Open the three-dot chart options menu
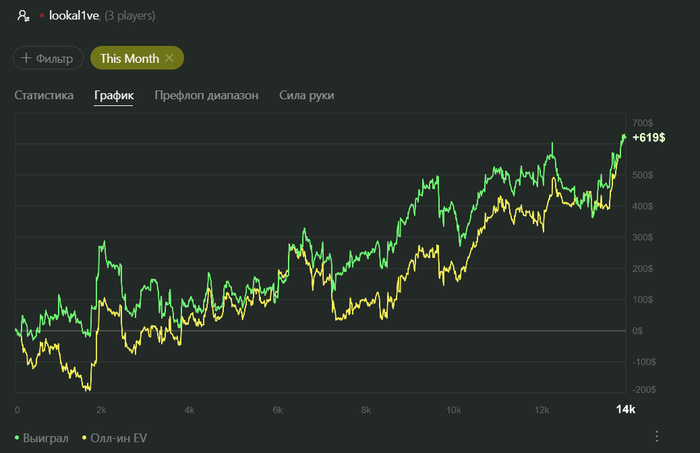Image resolution: width=700 pixels, height=453 pixels. coord(657,436)
